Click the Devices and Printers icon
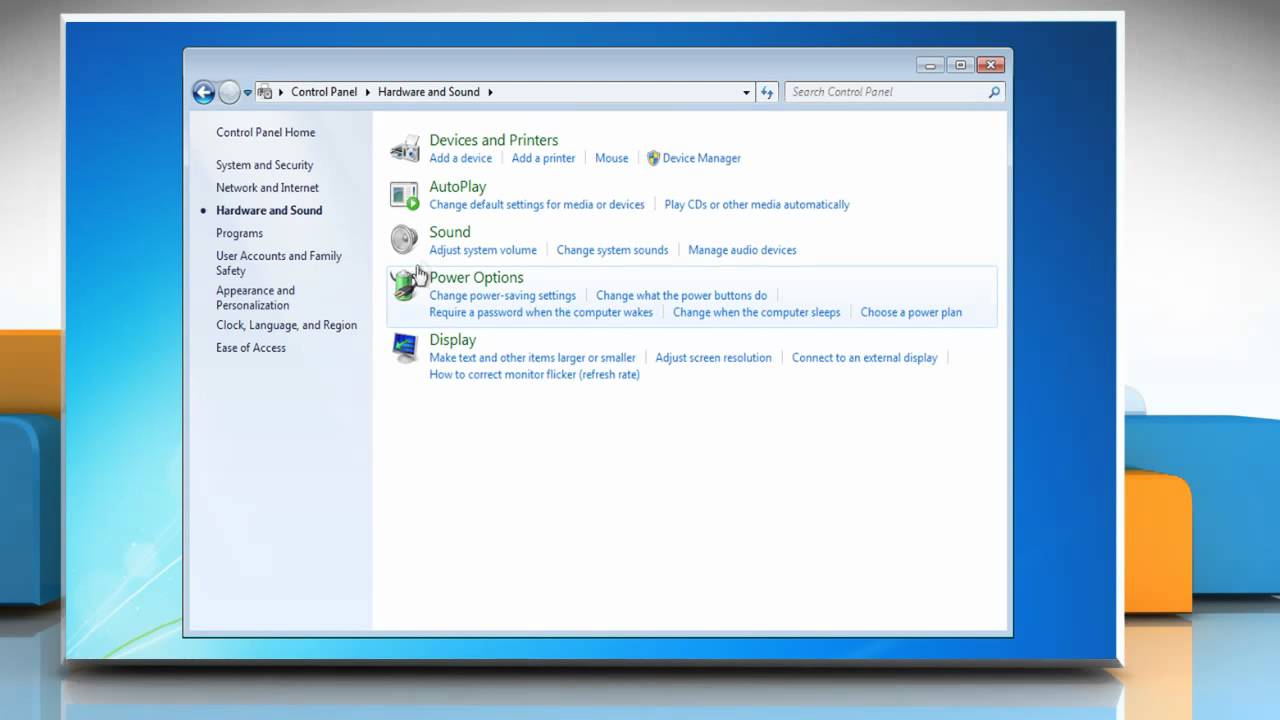Viewport: 1280px width, 720px height. pos(405,149)
